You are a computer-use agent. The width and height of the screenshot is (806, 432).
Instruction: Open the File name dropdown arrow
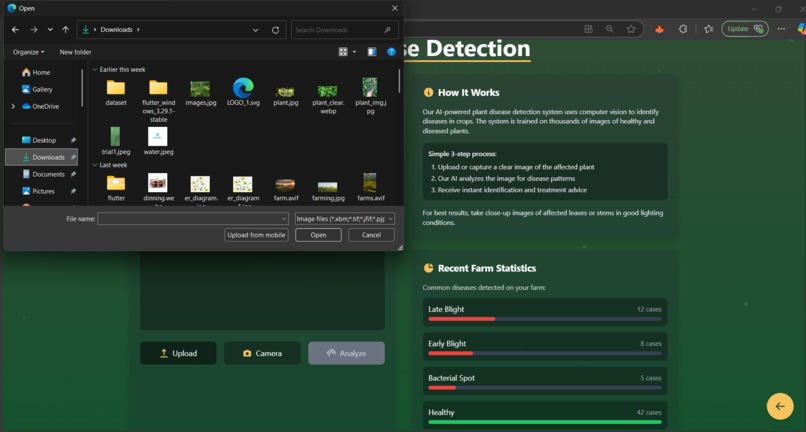click(284, 219)
